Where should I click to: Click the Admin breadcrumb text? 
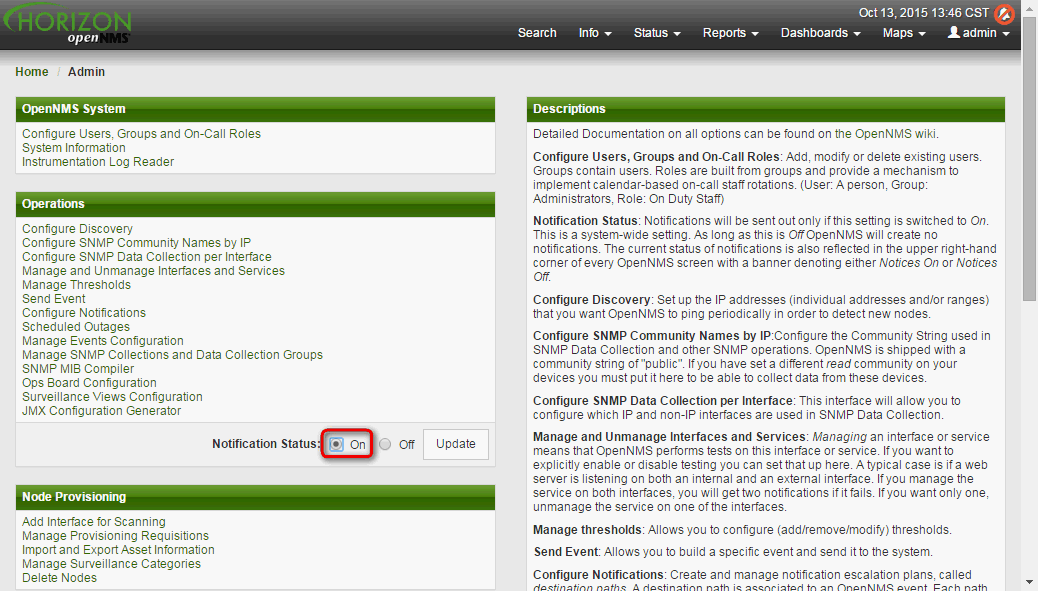(86, 71)
